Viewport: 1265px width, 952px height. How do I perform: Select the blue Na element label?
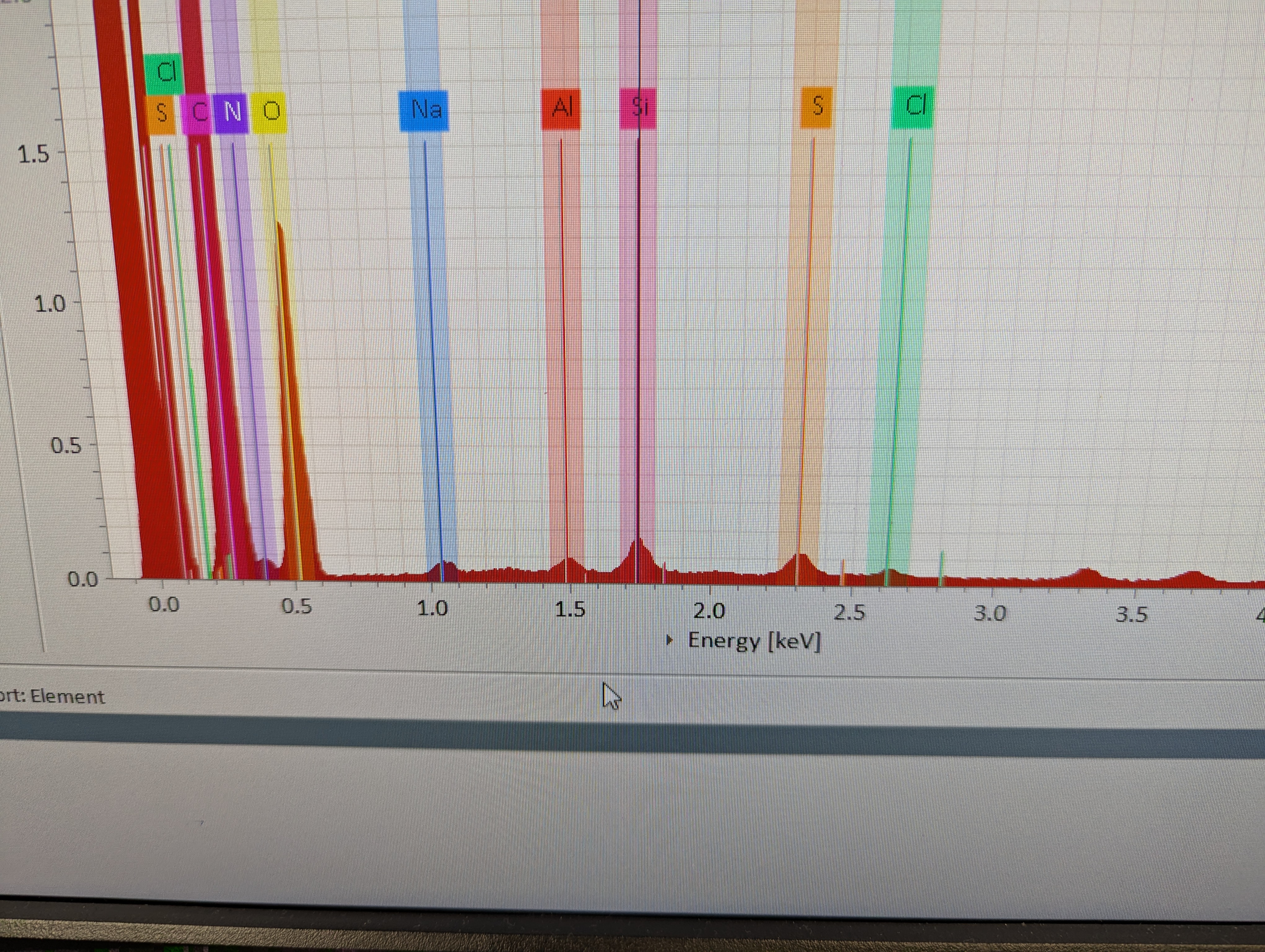click(x=424, y=110)
